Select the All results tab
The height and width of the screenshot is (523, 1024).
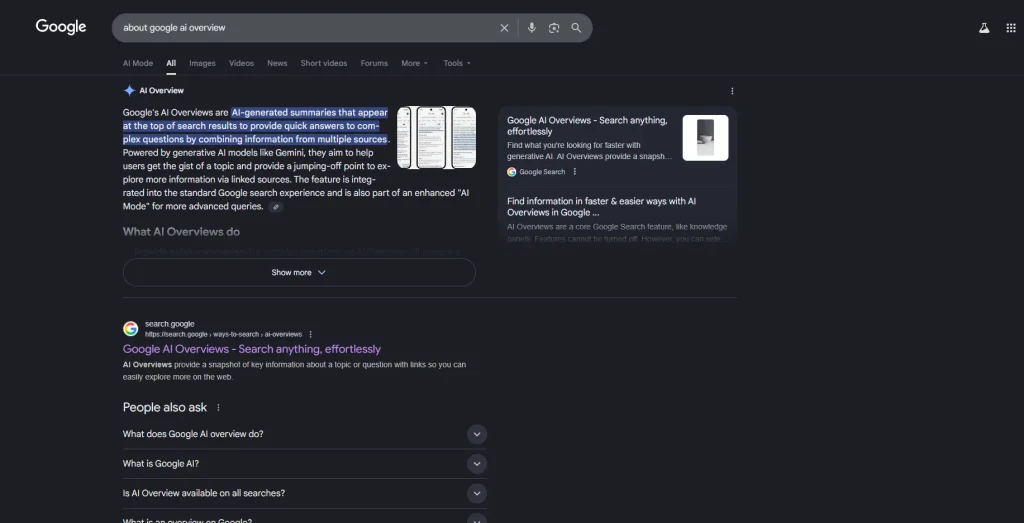coord(171,63)
